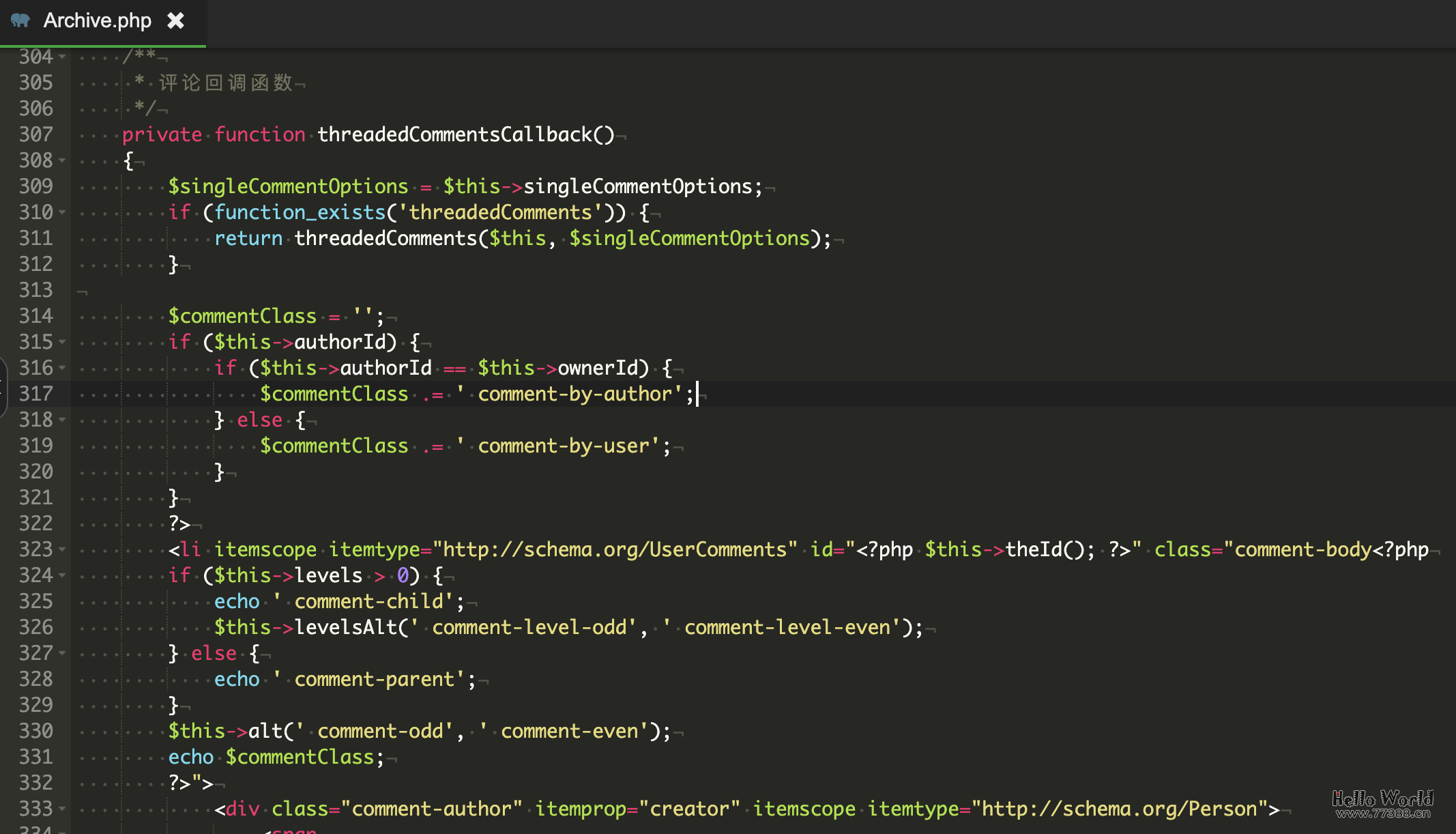The height and width of the screenshot is (834, 1456).
Task: Collapse the else block at line 327
Action: click(x=63, y=653)
